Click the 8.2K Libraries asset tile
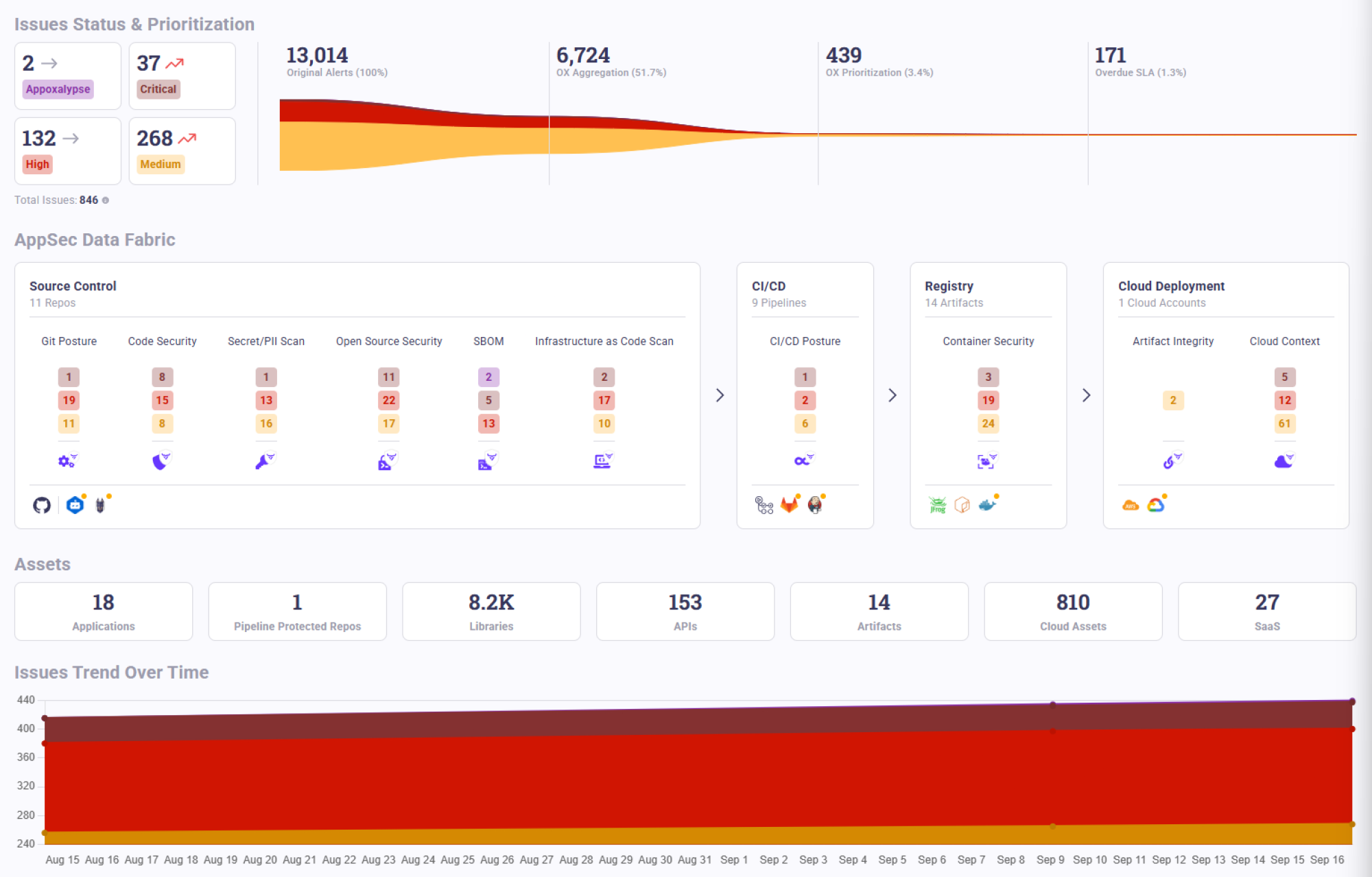The height and width of the screenshot is (877, 1372). (491, 611)
